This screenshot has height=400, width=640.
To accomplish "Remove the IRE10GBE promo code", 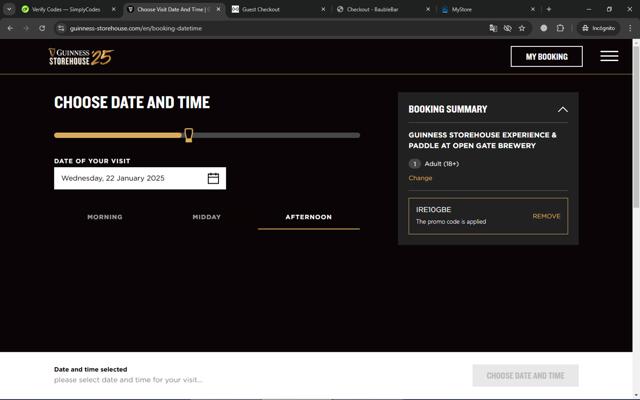I will pos(546,216).
